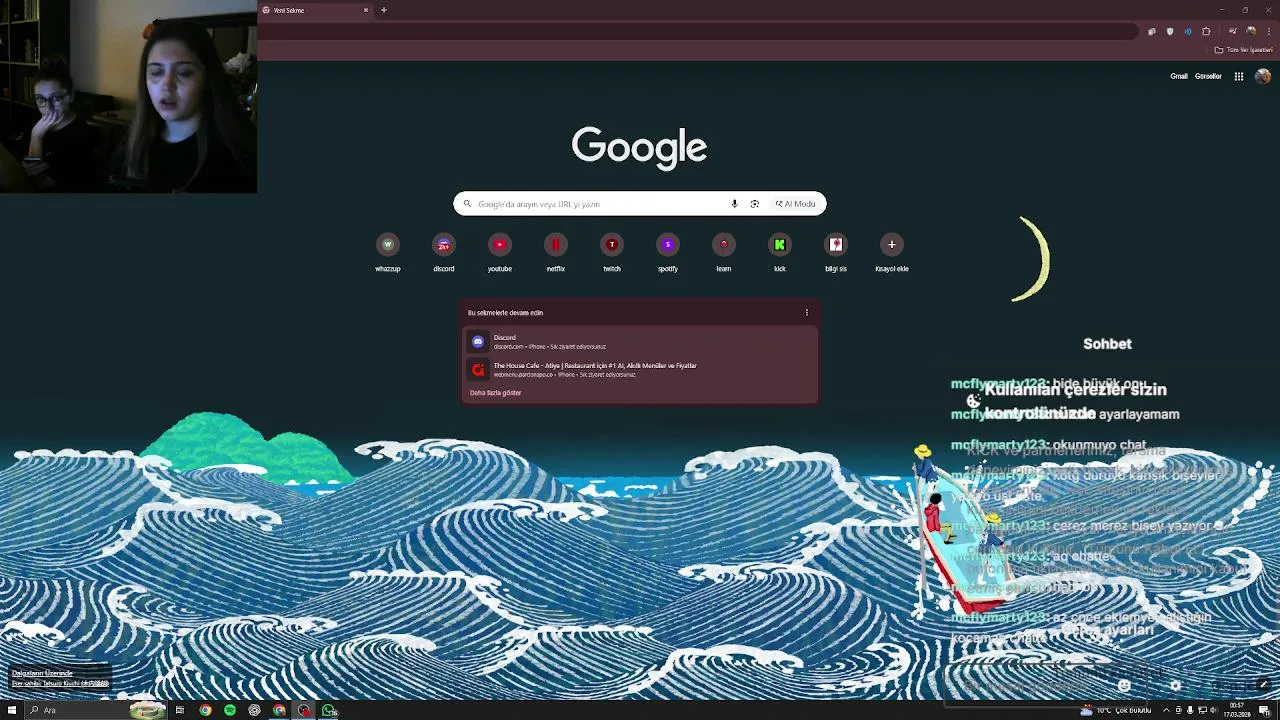Image resolution: width=1280 pixels, height=720 pixels.
Task: Open the Discord recent tab entry
Action: [x=640, y=341]
